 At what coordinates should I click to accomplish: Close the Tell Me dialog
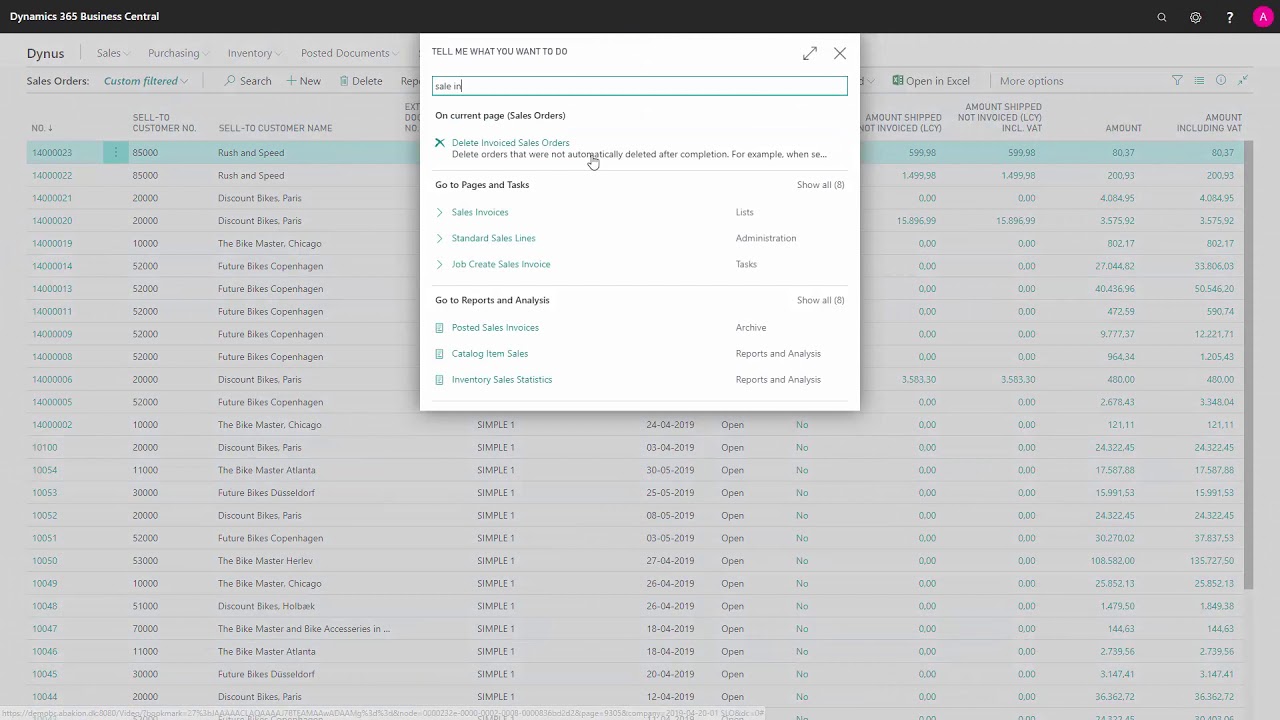pyautogui.click(x=840, y=53)
